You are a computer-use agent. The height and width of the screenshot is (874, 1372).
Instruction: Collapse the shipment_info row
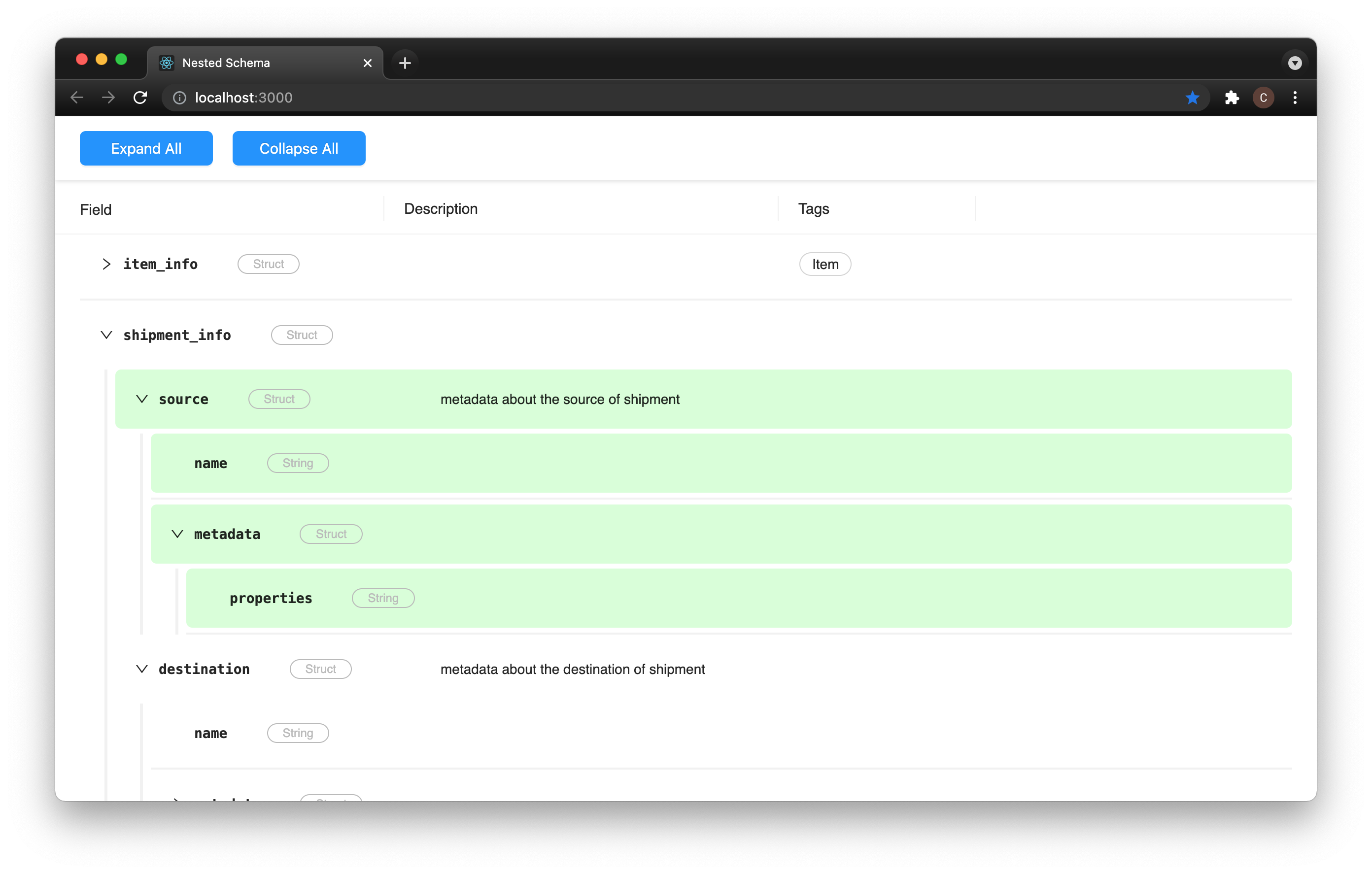pos(106,335)
